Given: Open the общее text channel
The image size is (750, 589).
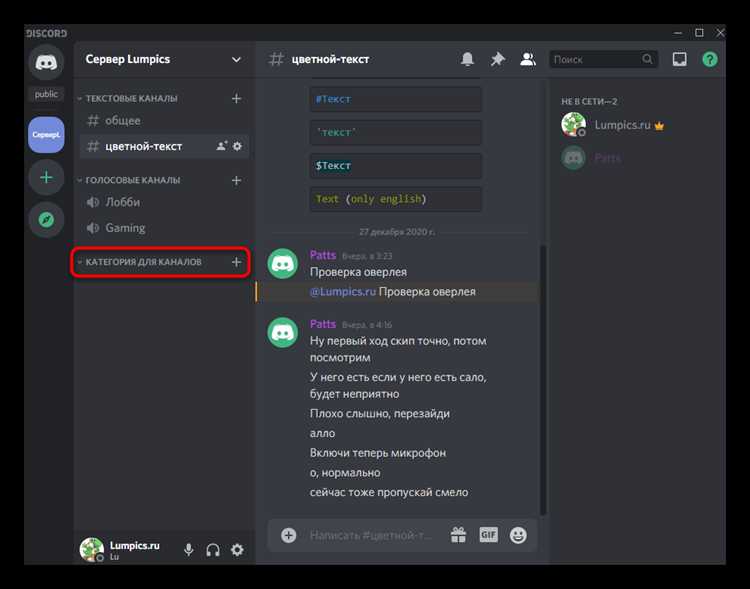Looking at the screenshot, I should point(164,121).
